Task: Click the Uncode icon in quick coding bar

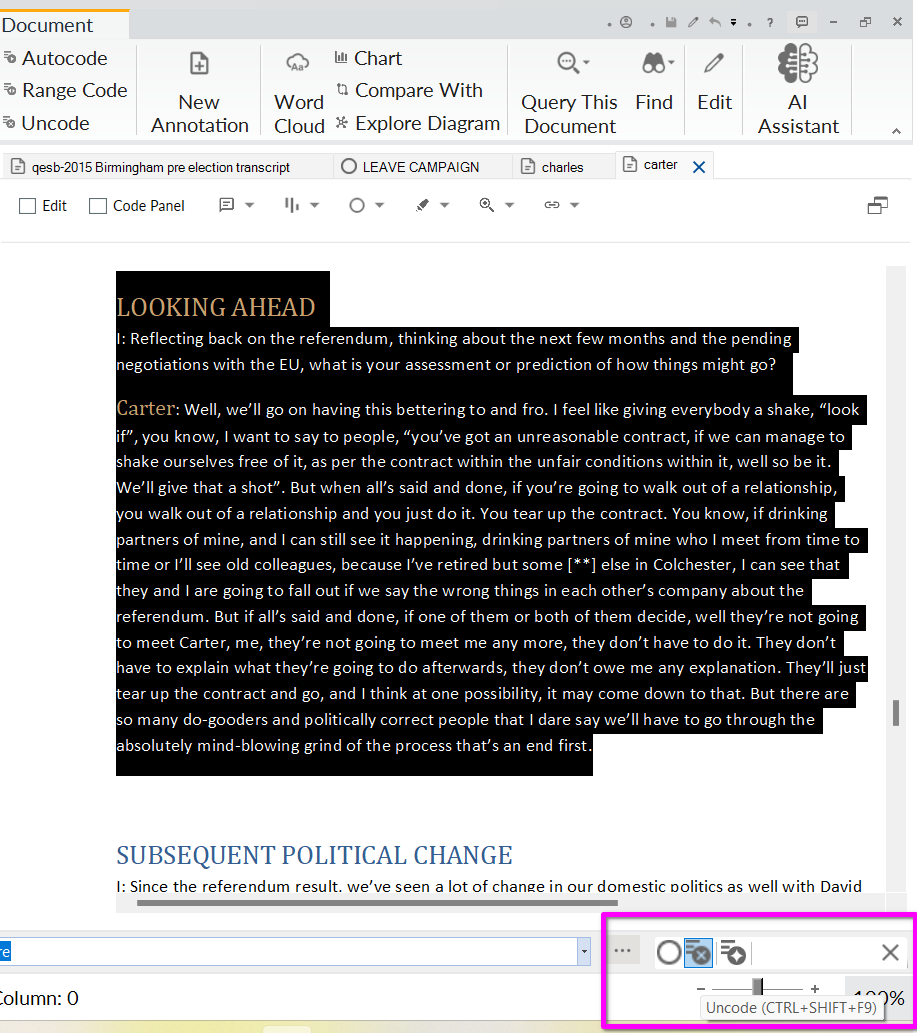Action: tap(698, 953)
